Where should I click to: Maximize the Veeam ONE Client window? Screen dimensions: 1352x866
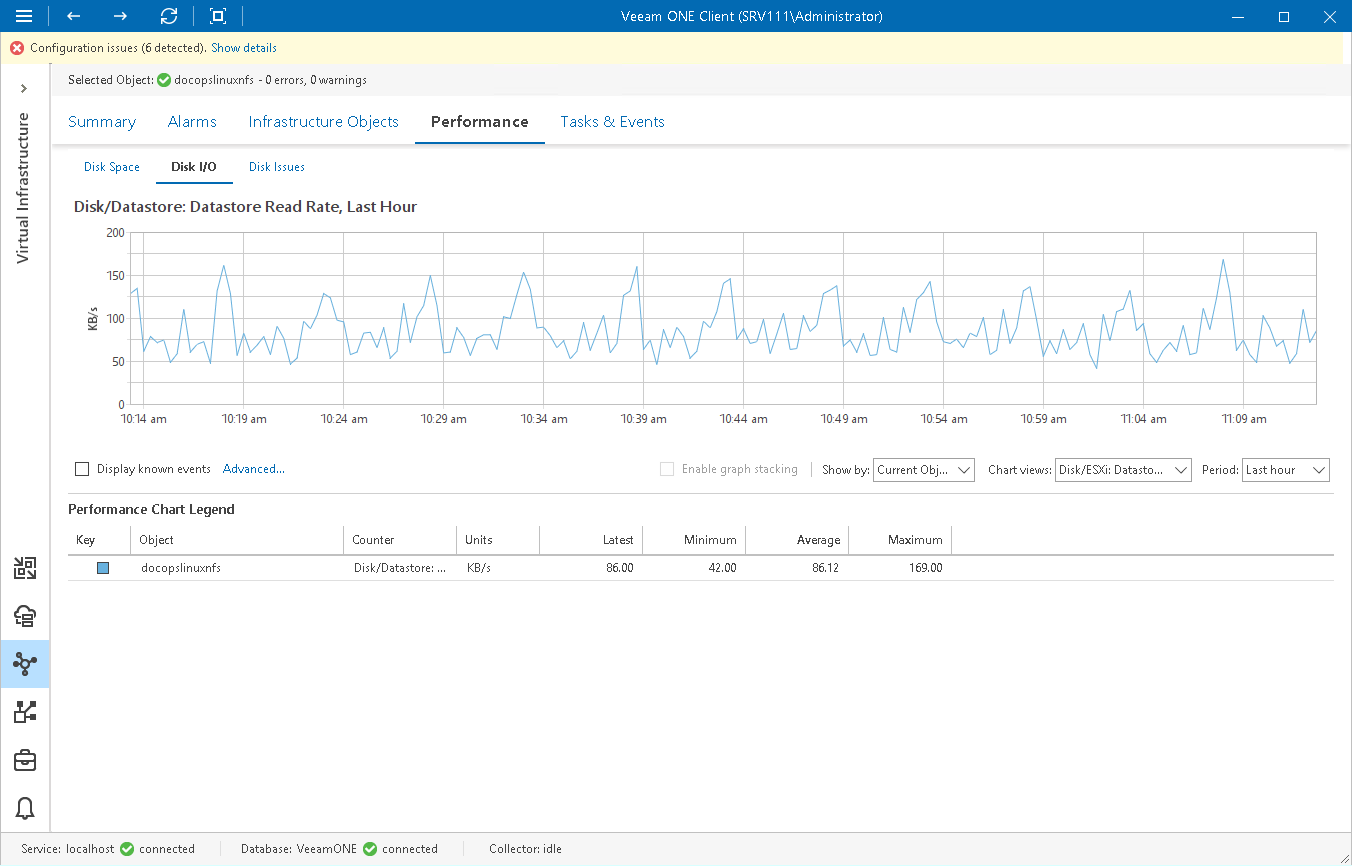[x=1284, y=16]
